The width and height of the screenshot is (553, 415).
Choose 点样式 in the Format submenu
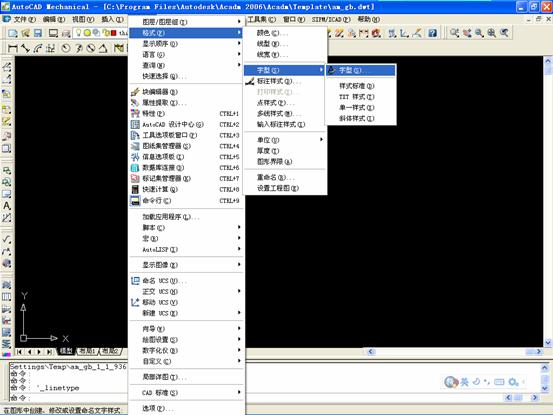(x=285, y=103)
